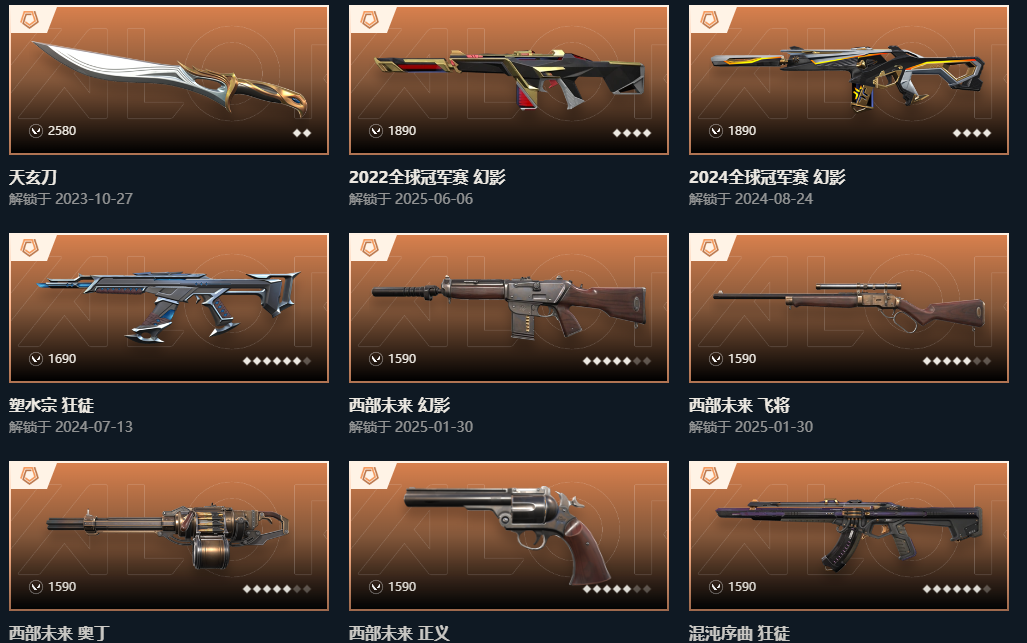Open the 西部未来 飞将 sniper card

[x=849, y=308]
